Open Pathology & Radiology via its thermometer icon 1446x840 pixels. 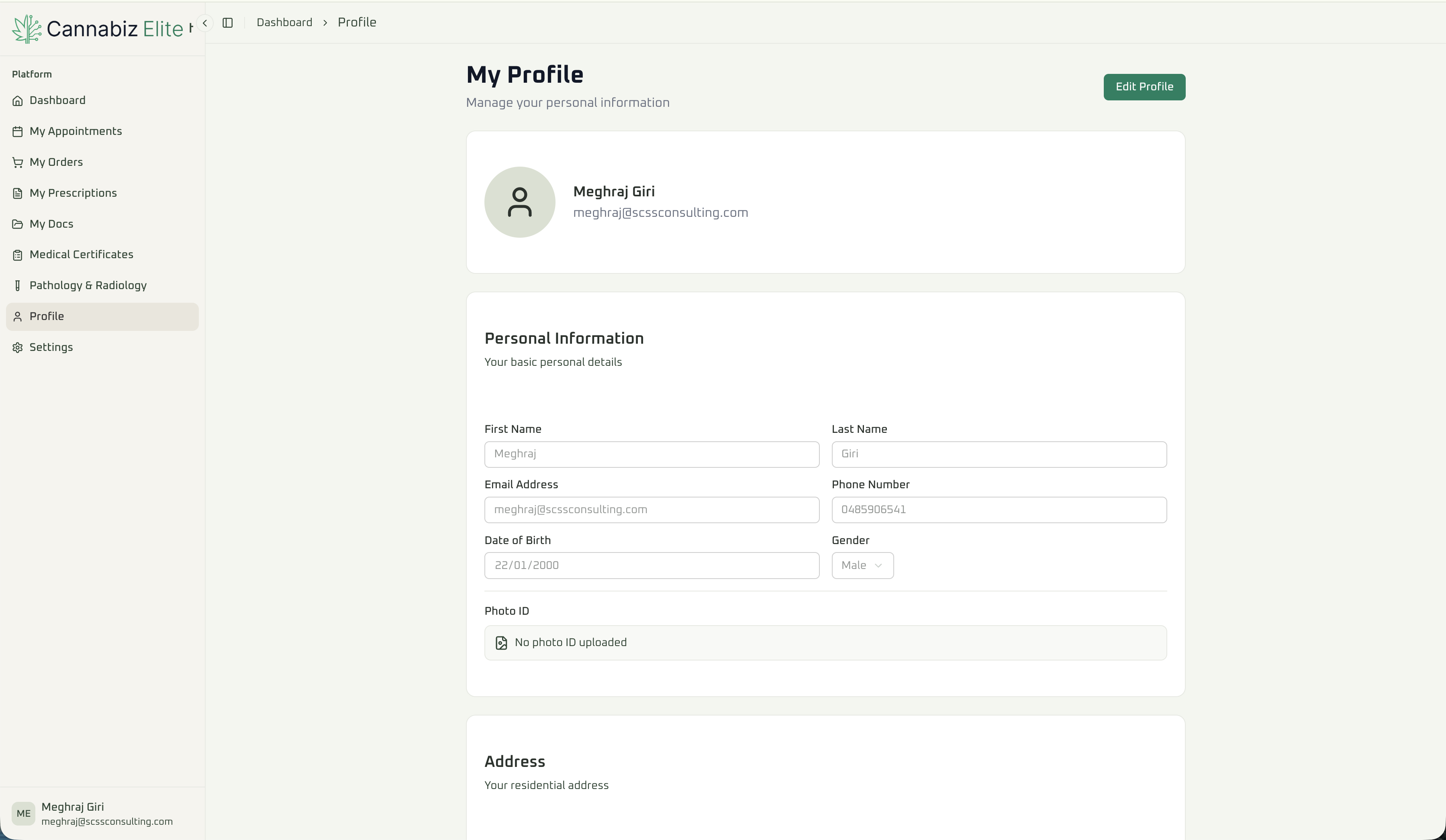click(18, 285)
